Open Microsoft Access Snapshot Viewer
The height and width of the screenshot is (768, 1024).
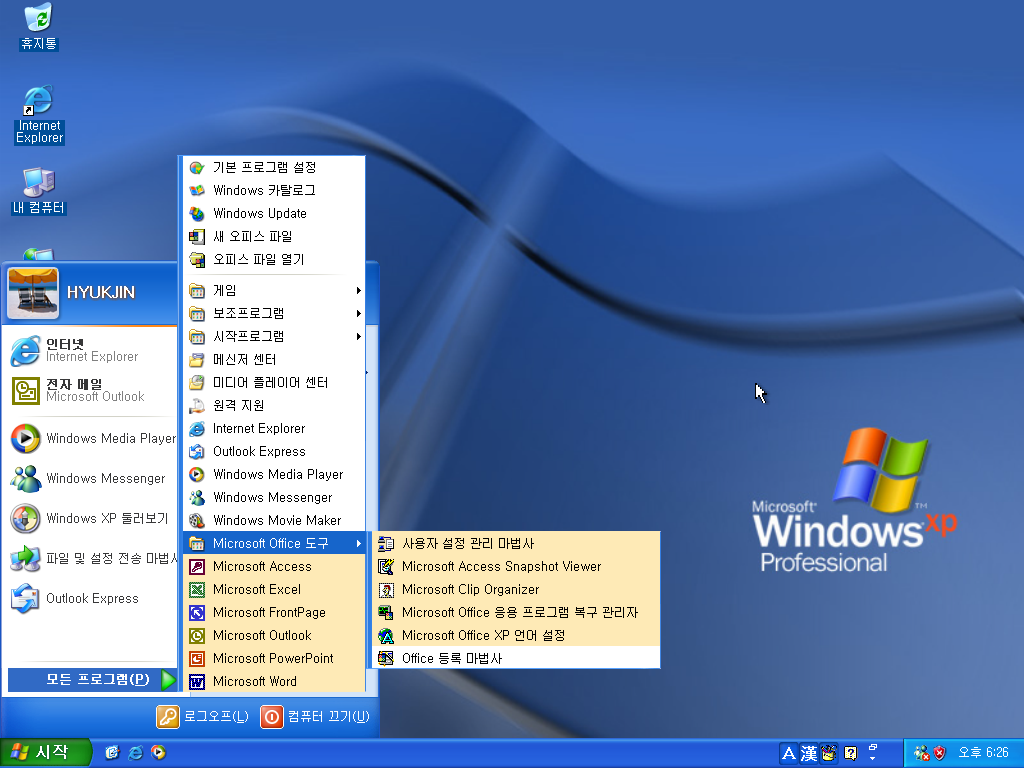coord(516,566)
